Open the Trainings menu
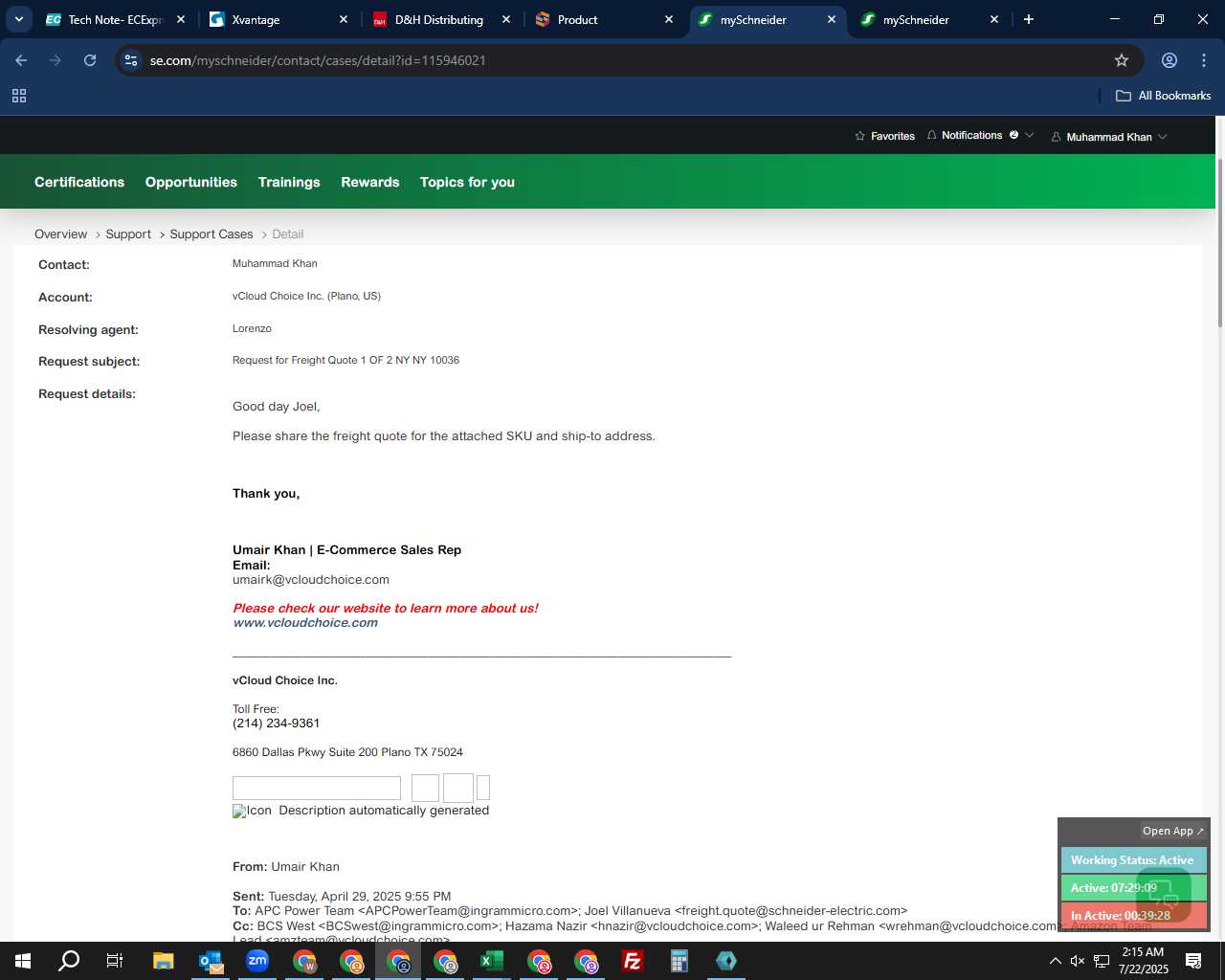This screenshot has width=1225, height=980. (x=289, y=182)
